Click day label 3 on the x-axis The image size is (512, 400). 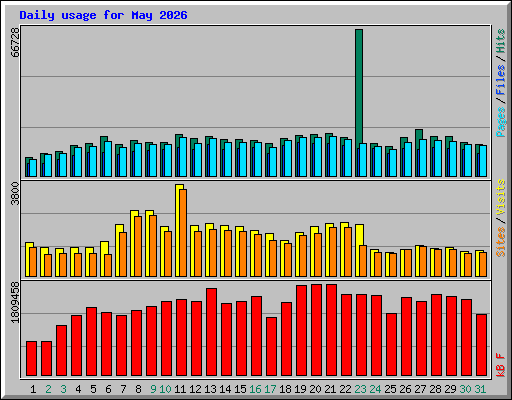tap(63, 389)
